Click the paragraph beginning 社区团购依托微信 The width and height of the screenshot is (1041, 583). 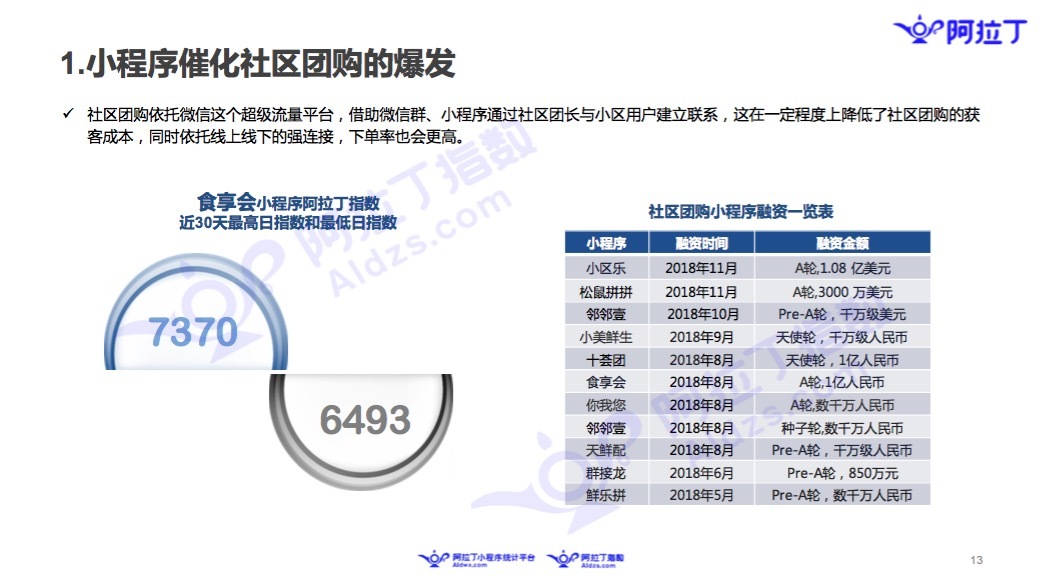pos(533,125)
